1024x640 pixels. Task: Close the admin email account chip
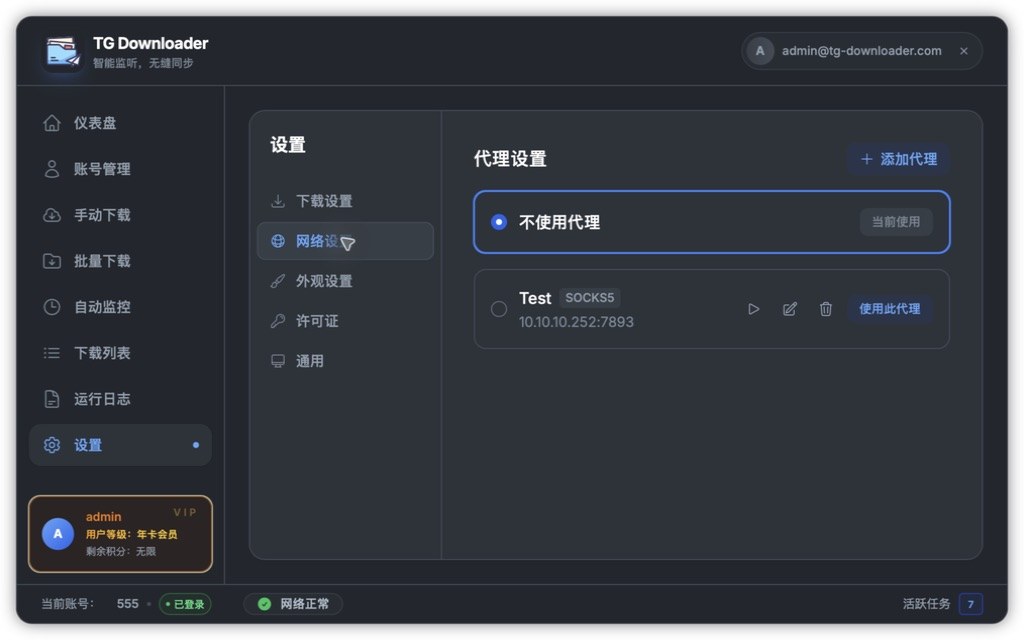click(x=964, y=51)
